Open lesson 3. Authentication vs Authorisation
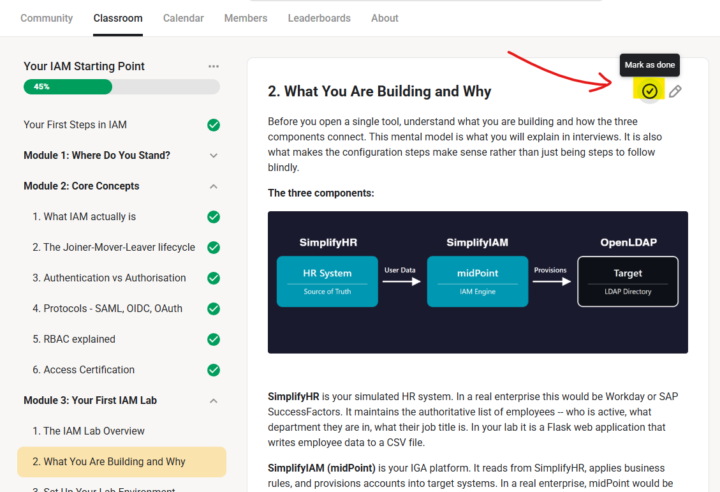The image size is (720, 492). pyautogui.click(x=109, y=278)
